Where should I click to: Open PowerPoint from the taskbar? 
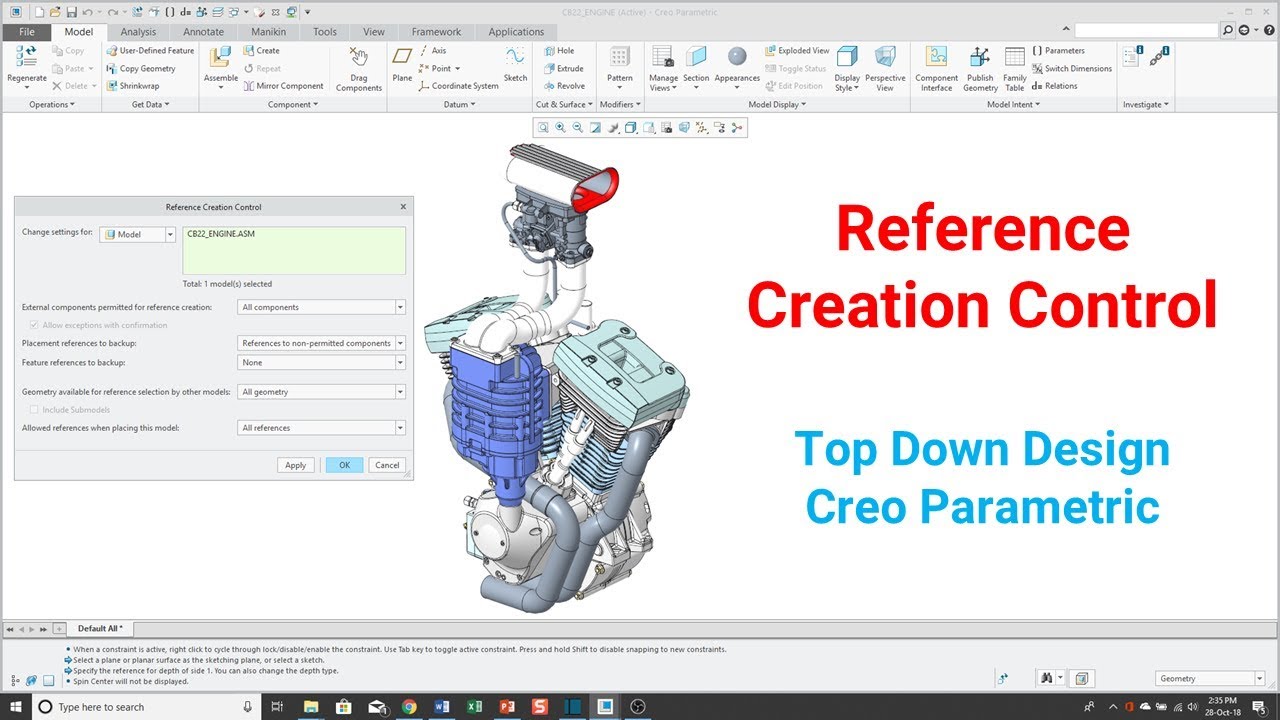[x=507, y=707]
